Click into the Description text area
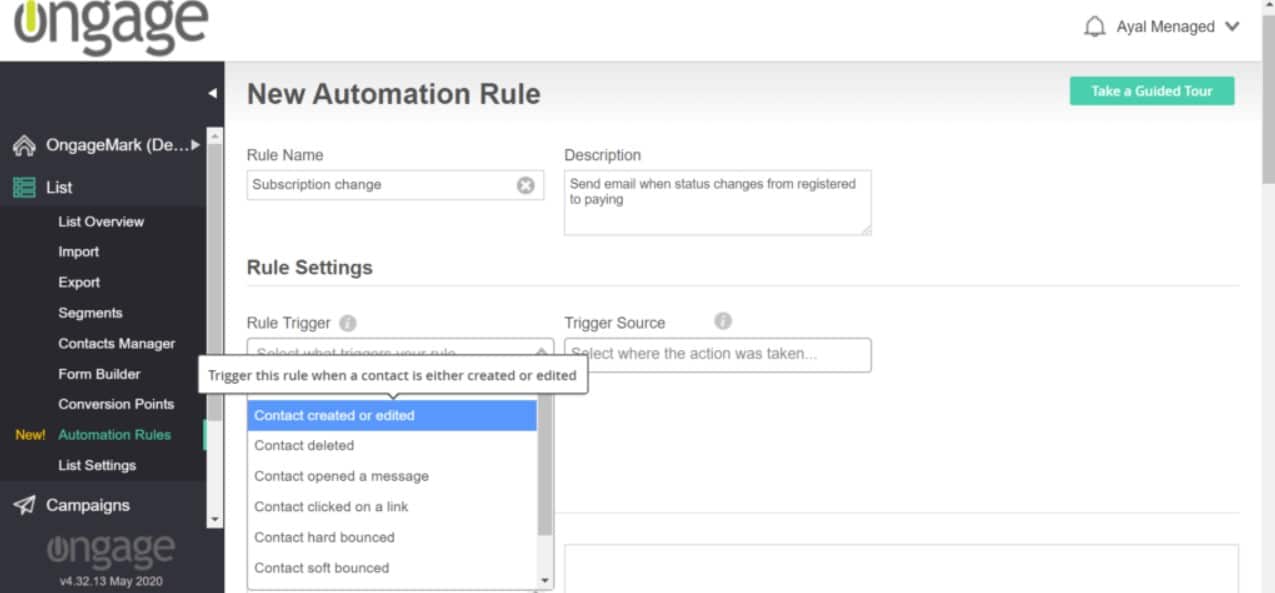The height and width of the screenshot is (593, 1275). click(716, 202)
